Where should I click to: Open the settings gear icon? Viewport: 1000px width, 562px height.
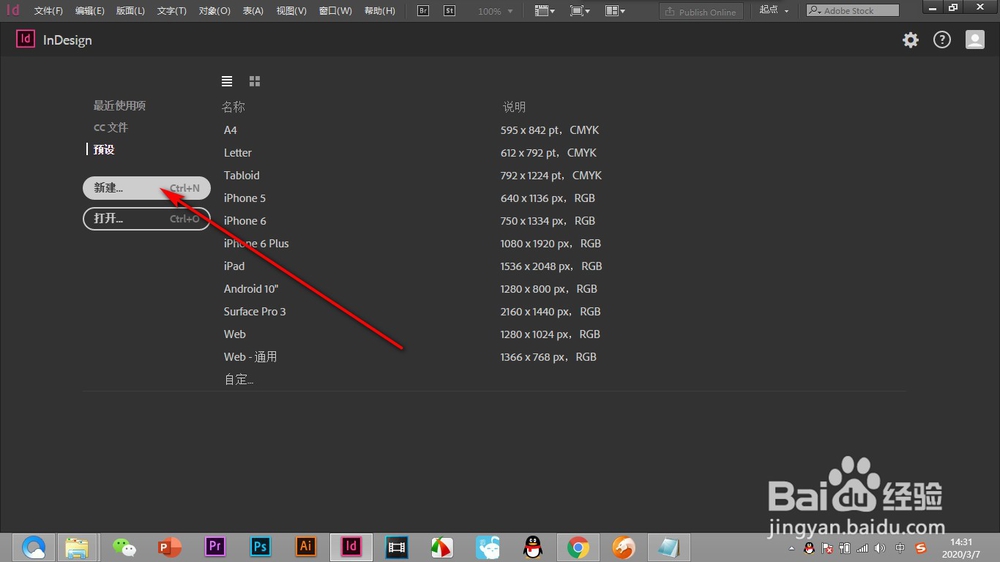click(910, 40)
